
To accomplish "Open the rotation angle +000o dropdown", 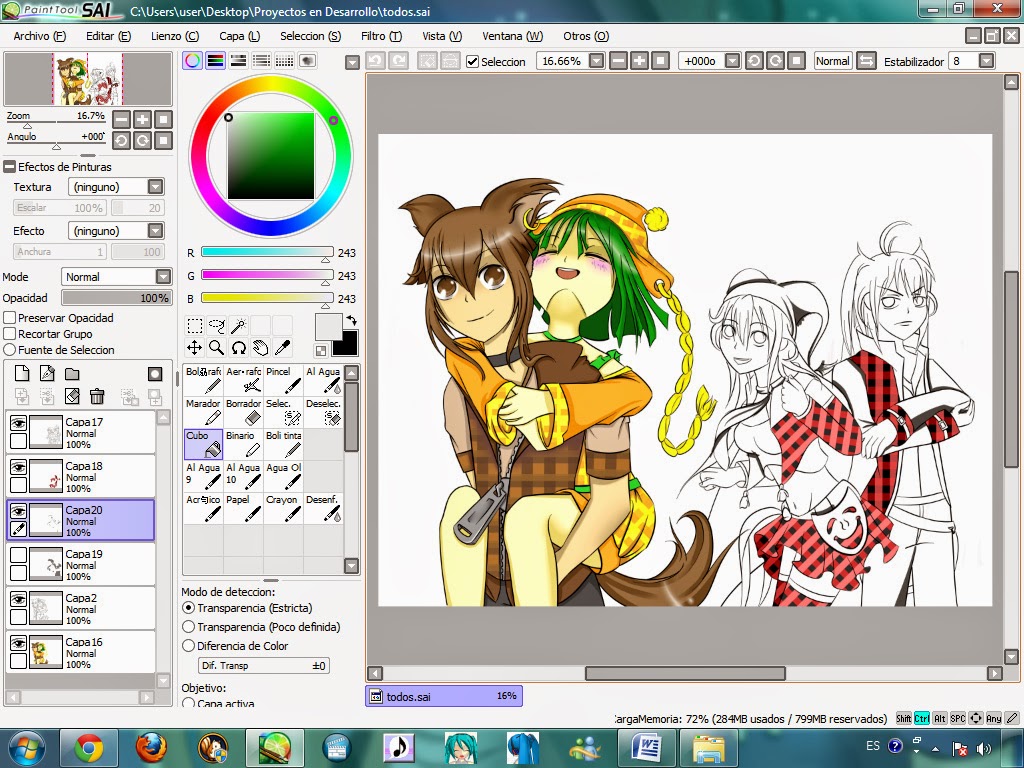I will pos(733,61).
